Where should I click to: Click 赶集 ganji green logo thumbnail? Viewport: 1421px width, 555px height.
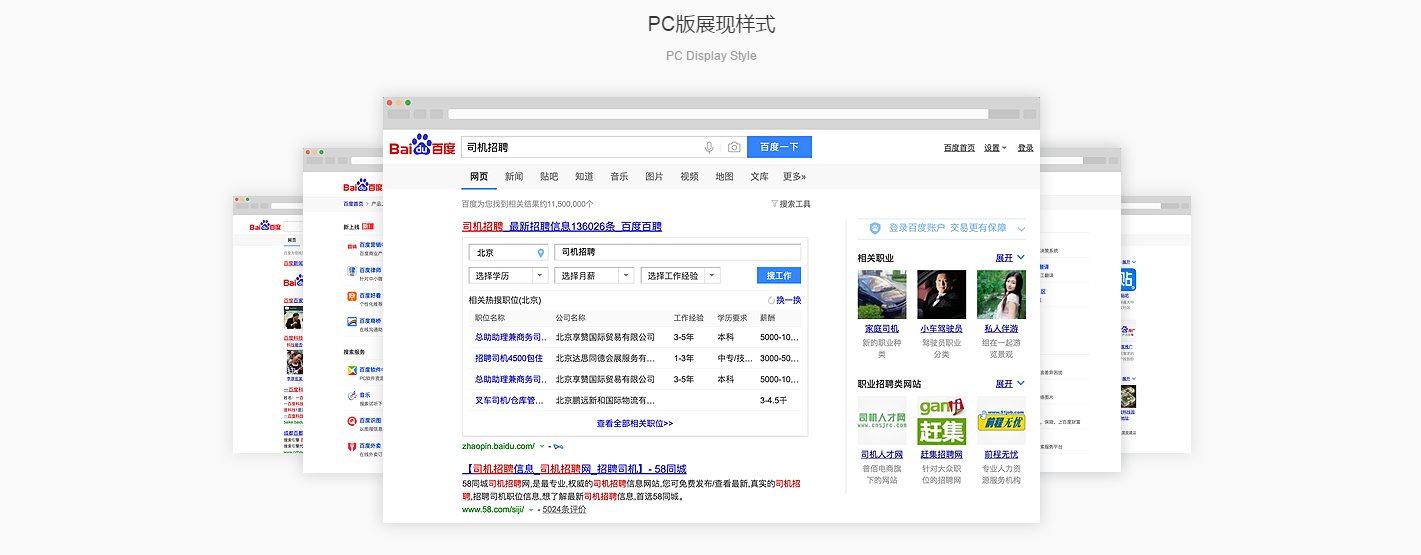[x=942, y=421]
